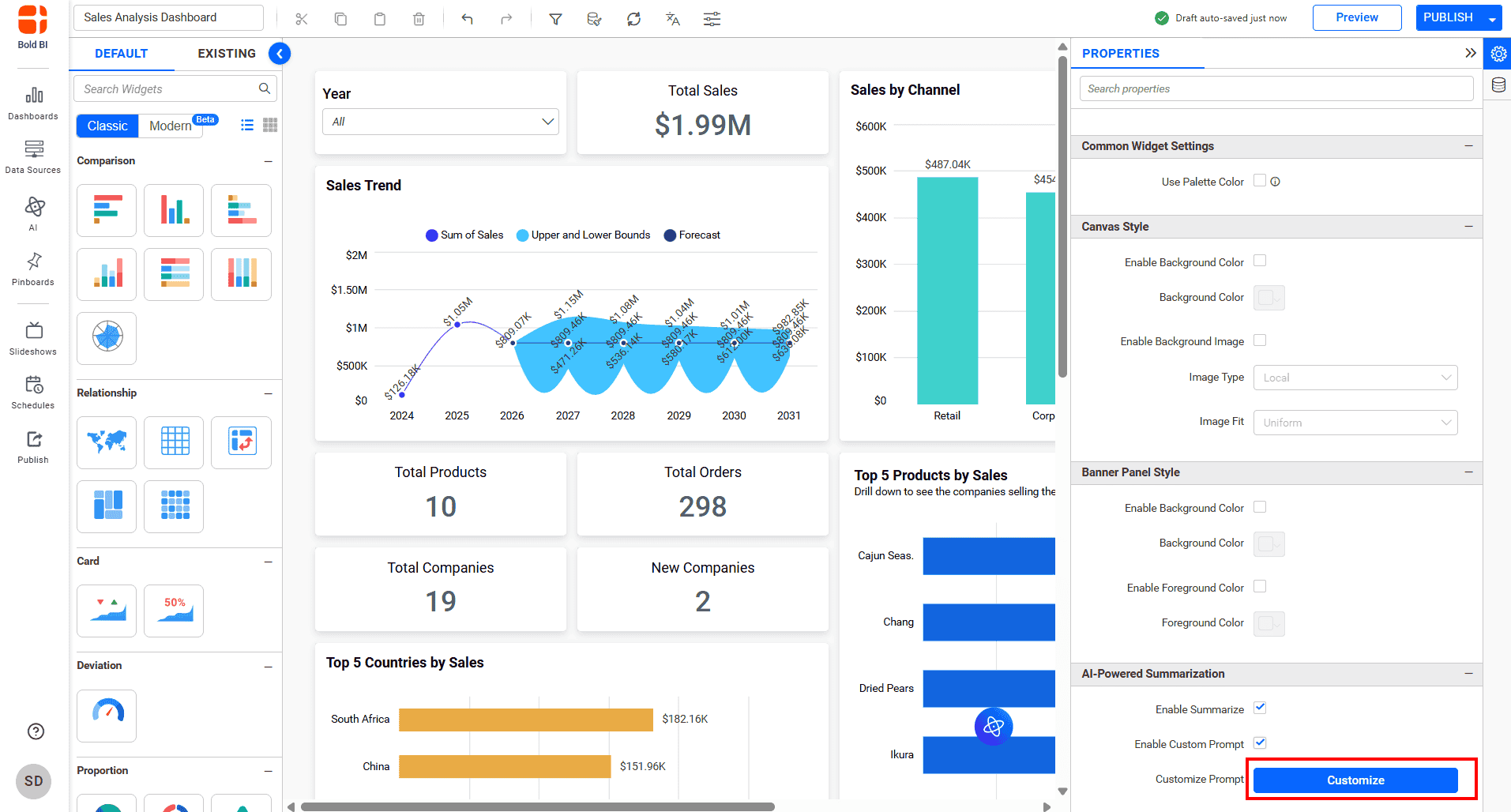Collapse the Relationship widget category
The width and height of the screenshot is (1511, 812).
[x=269, y=393]
